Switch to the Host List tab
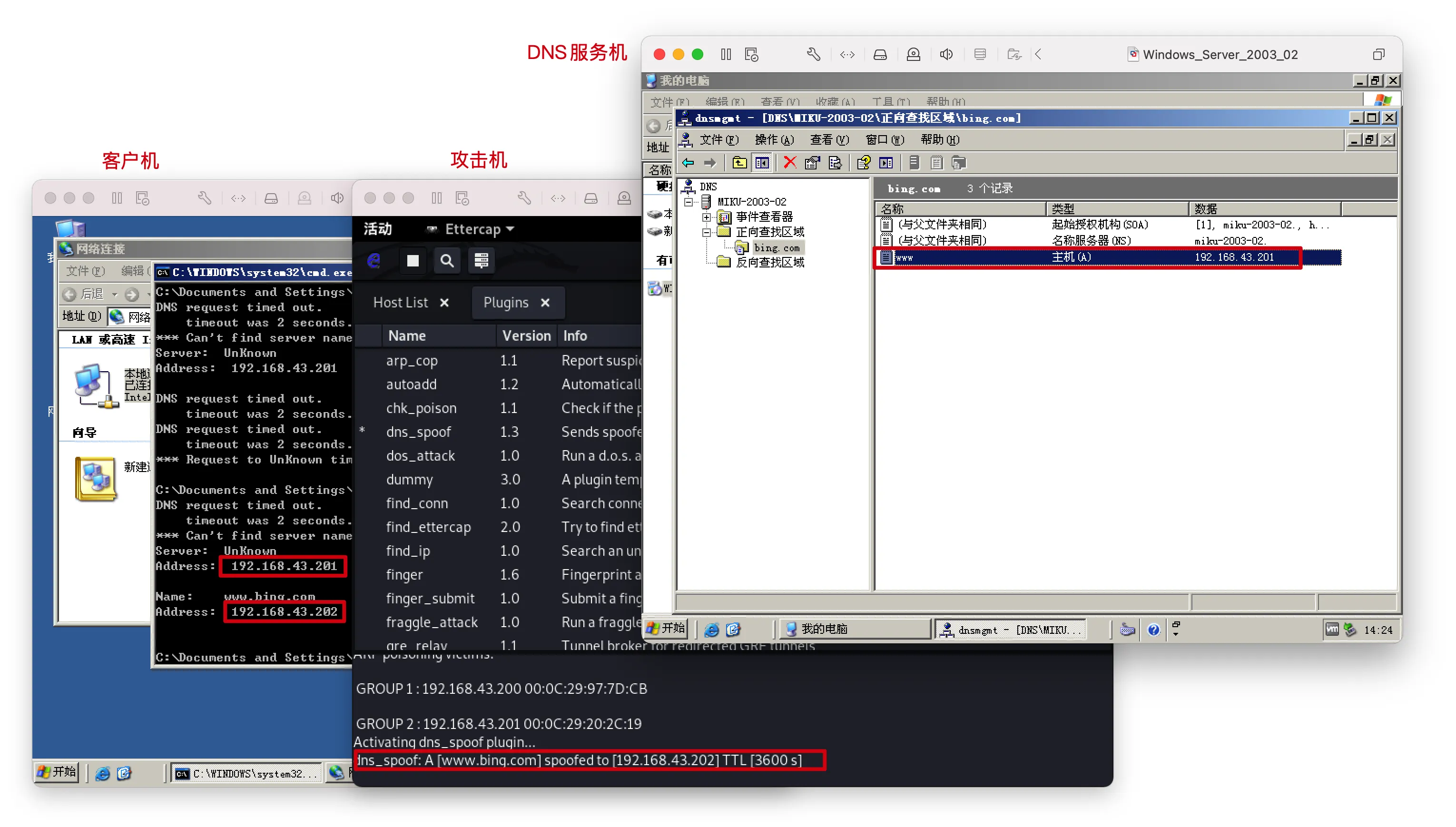The height and width of the screenshot is (827, 1456). click(400, 303)
